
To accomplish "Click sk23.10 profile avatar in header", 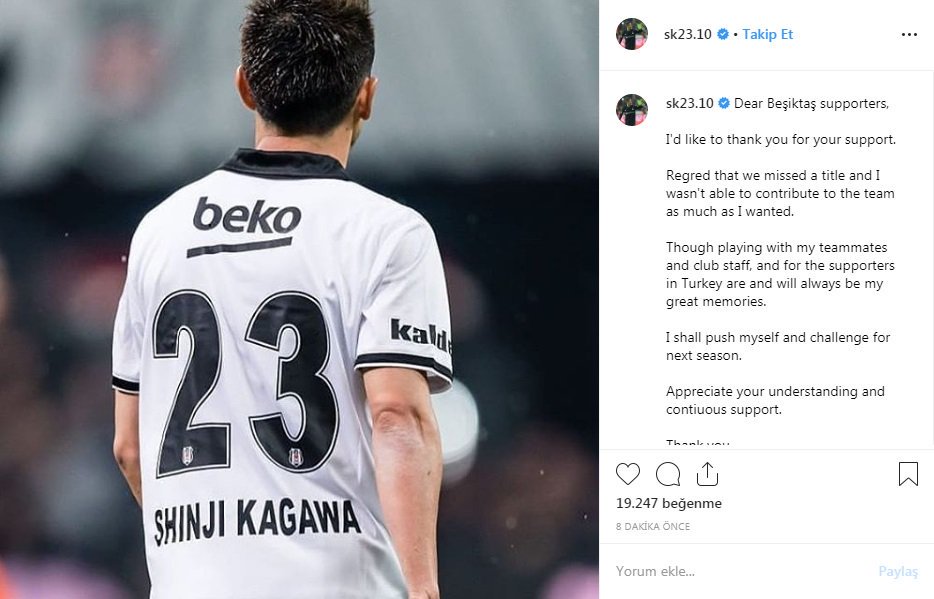I will (x=632, y=34).
